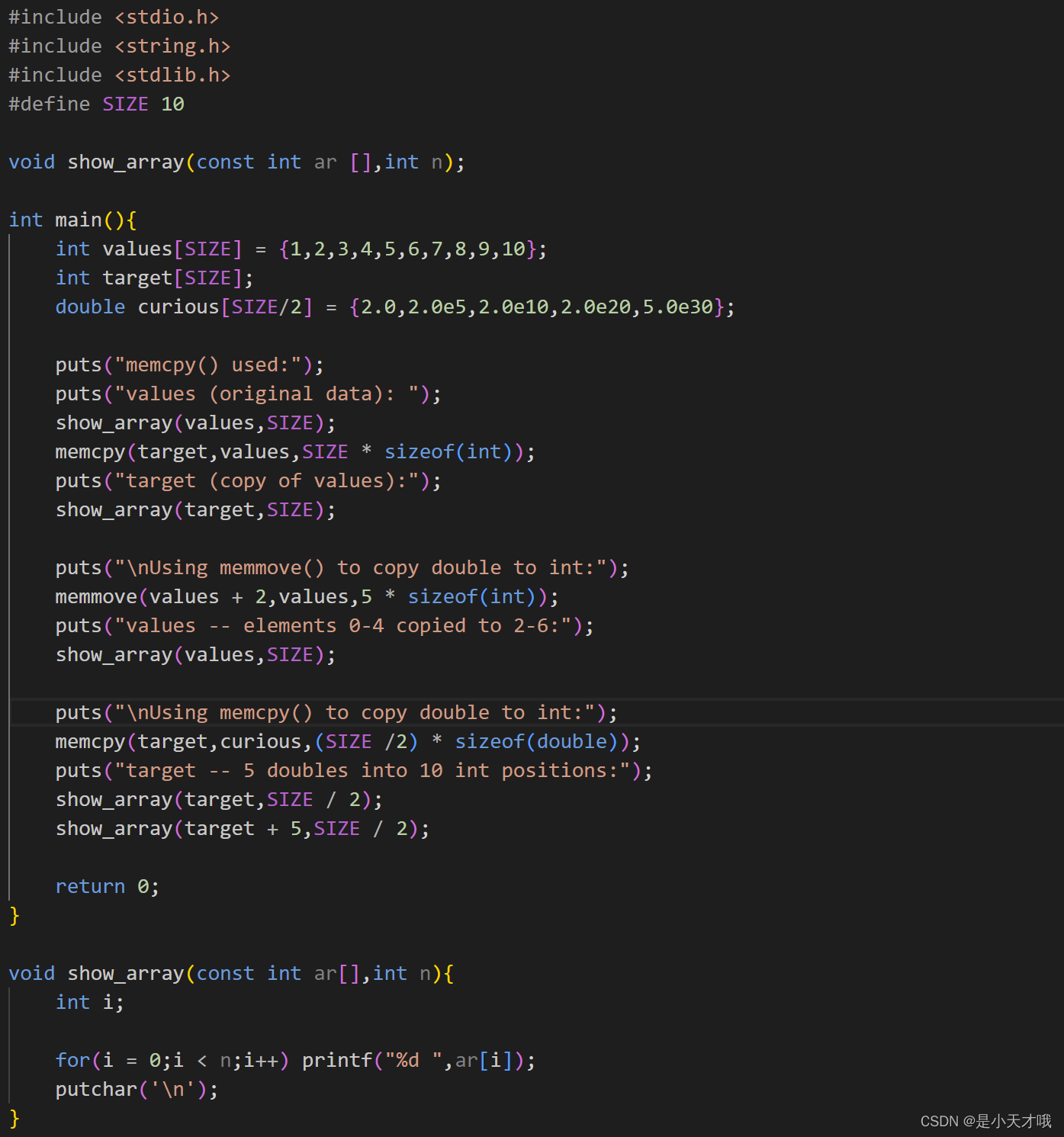The height and width of the screenshot is (1137, 1064).
Task: Click the for loop header in show_array
Action: pyautogui.click(x=172, y=1060)
